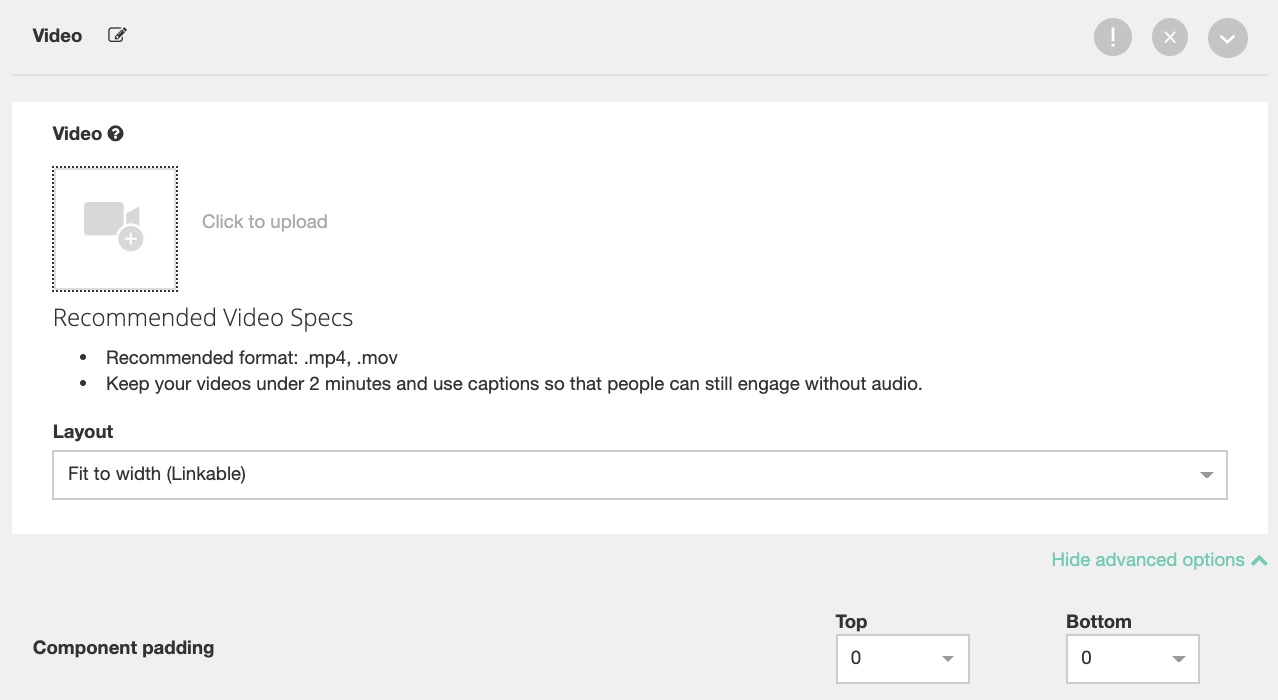Viewport: 1278px width, 700px height.
Task: Click the 'Video' component title in header
Action: pyautogui.click(x=57, y=36)
